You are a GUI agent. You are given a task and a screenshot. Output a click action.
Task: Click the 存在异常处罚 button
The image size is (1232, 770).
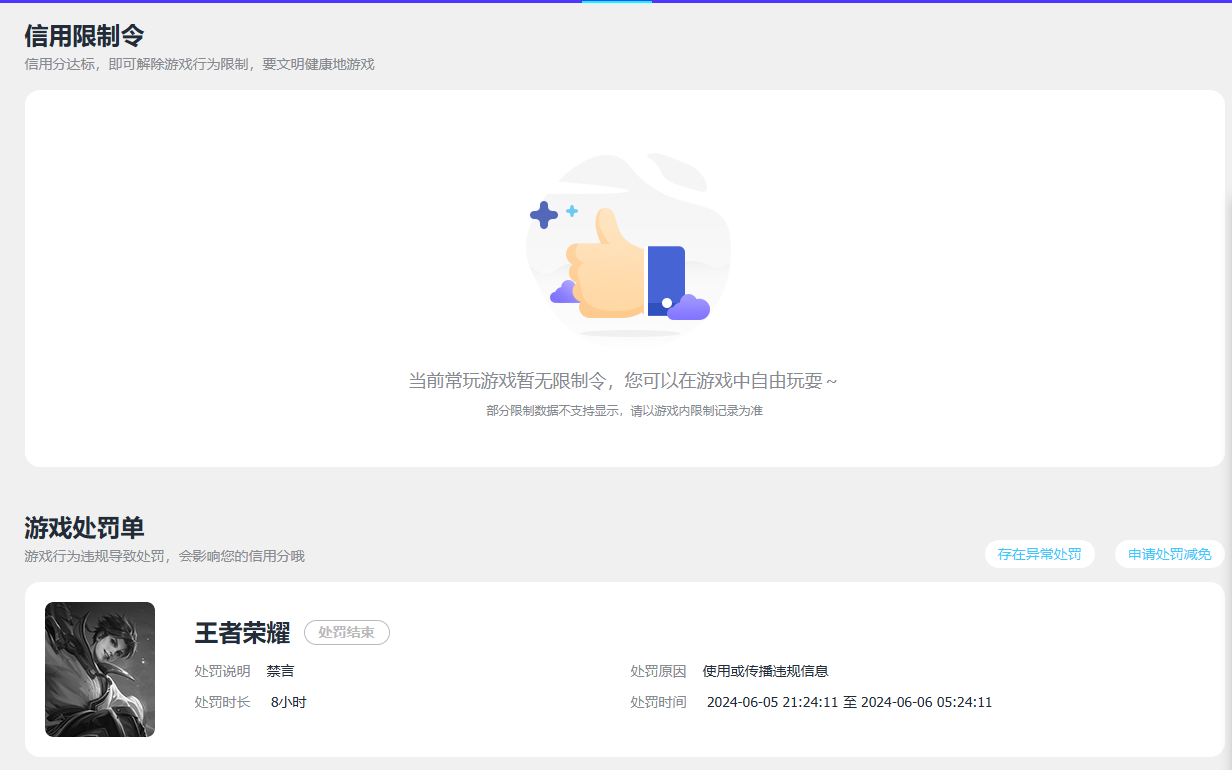click(x=1039, y=554)
